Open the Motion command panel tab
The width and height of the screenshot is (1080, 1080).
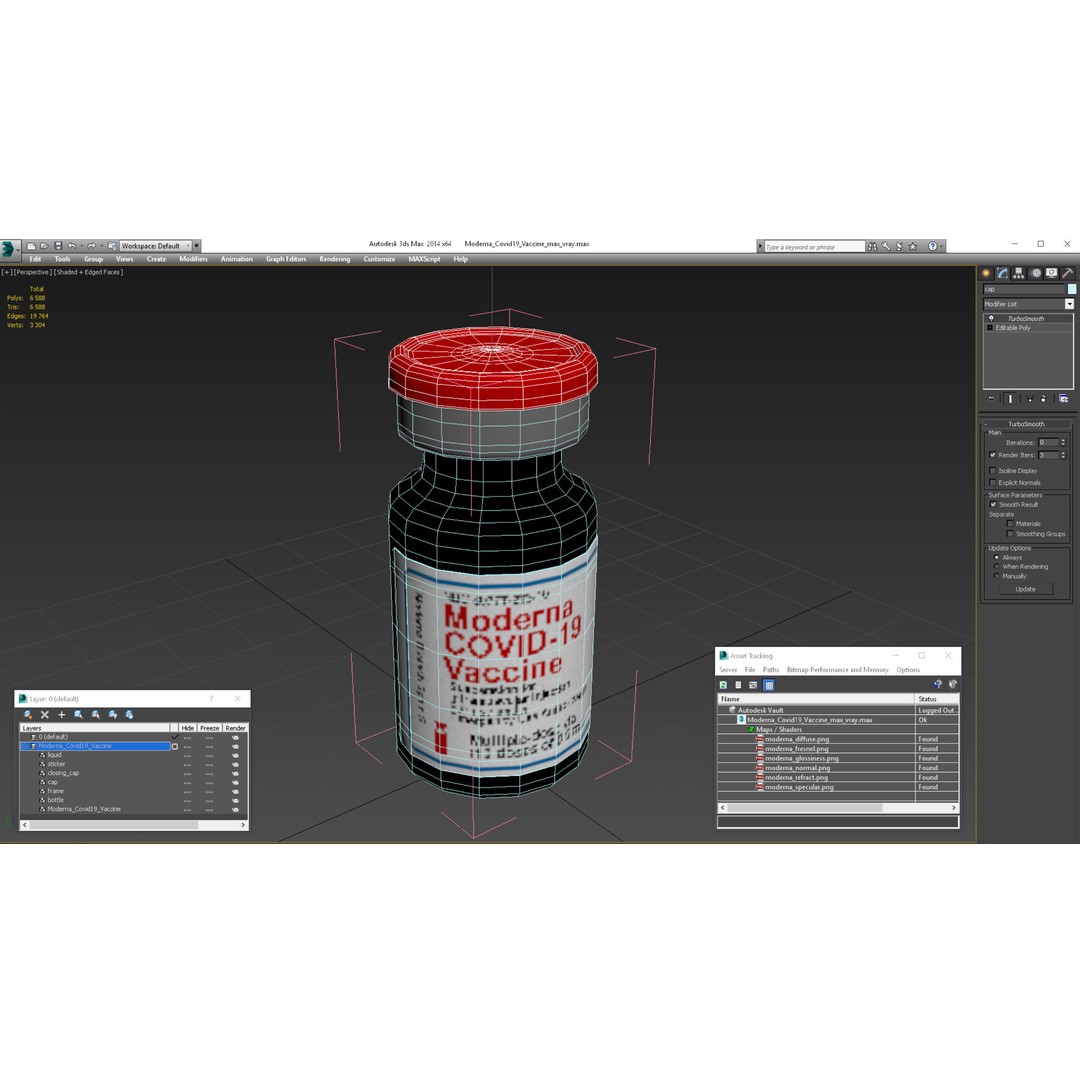1035,273
